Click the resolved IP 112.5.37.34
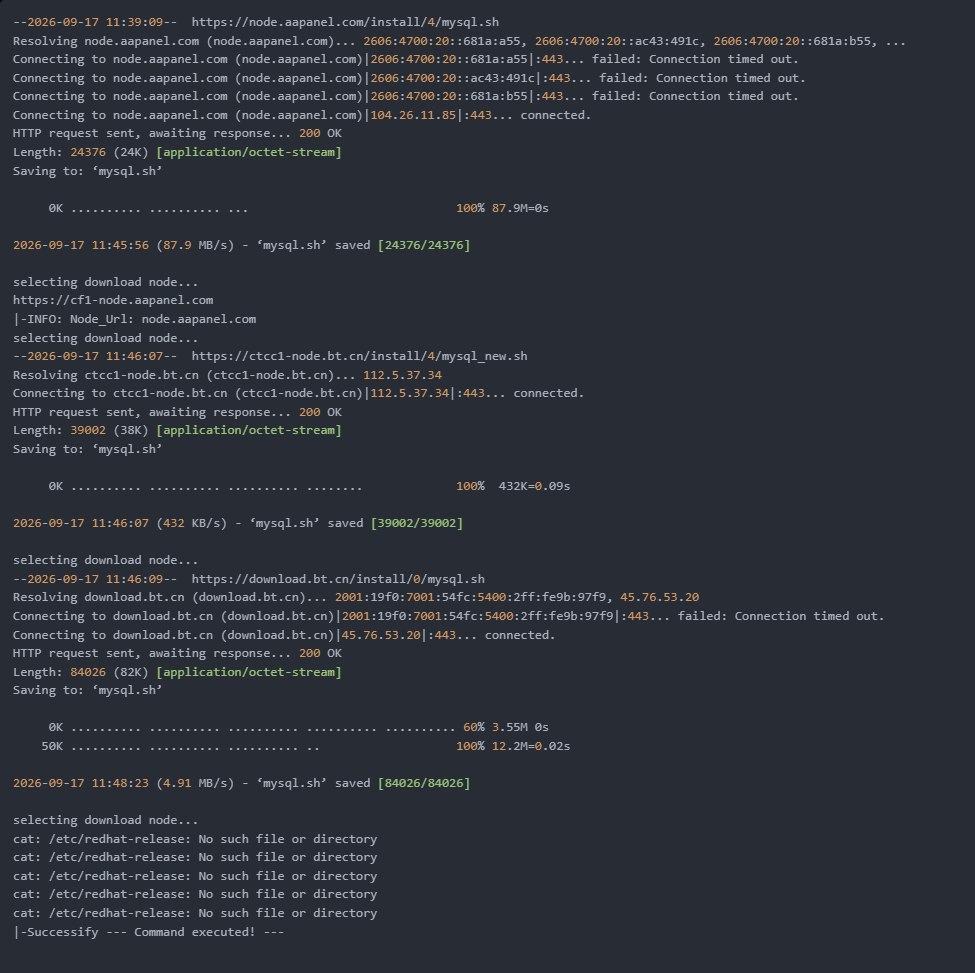975x973 pixels. point(403,375)
